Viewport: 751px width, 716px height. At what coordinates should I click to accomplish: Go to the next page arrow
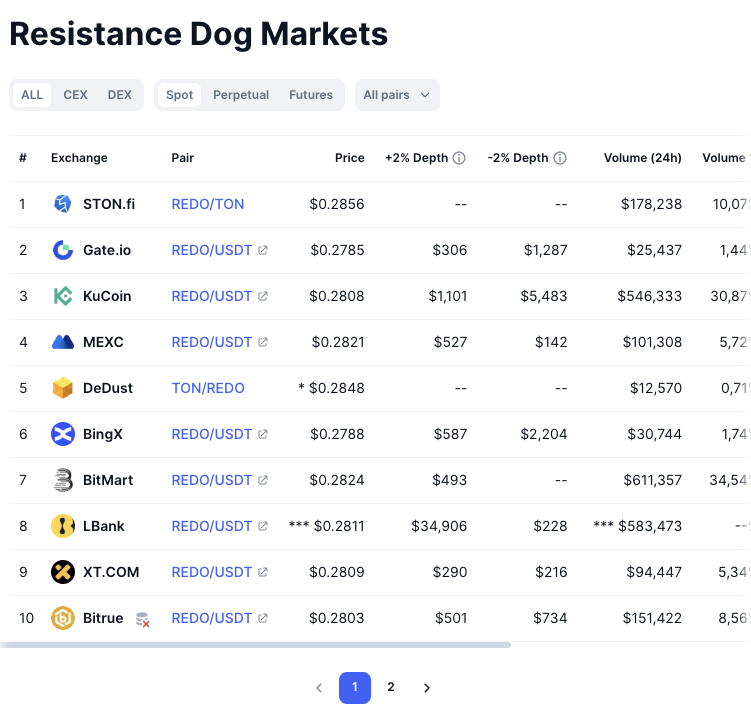[427, 688]
